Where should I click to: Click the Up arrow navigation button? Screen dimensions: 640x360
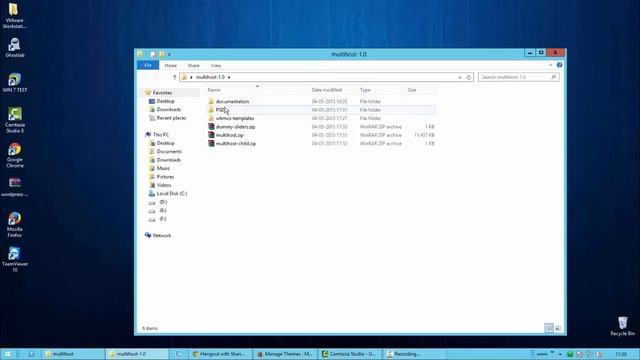(x=174, y=77)
